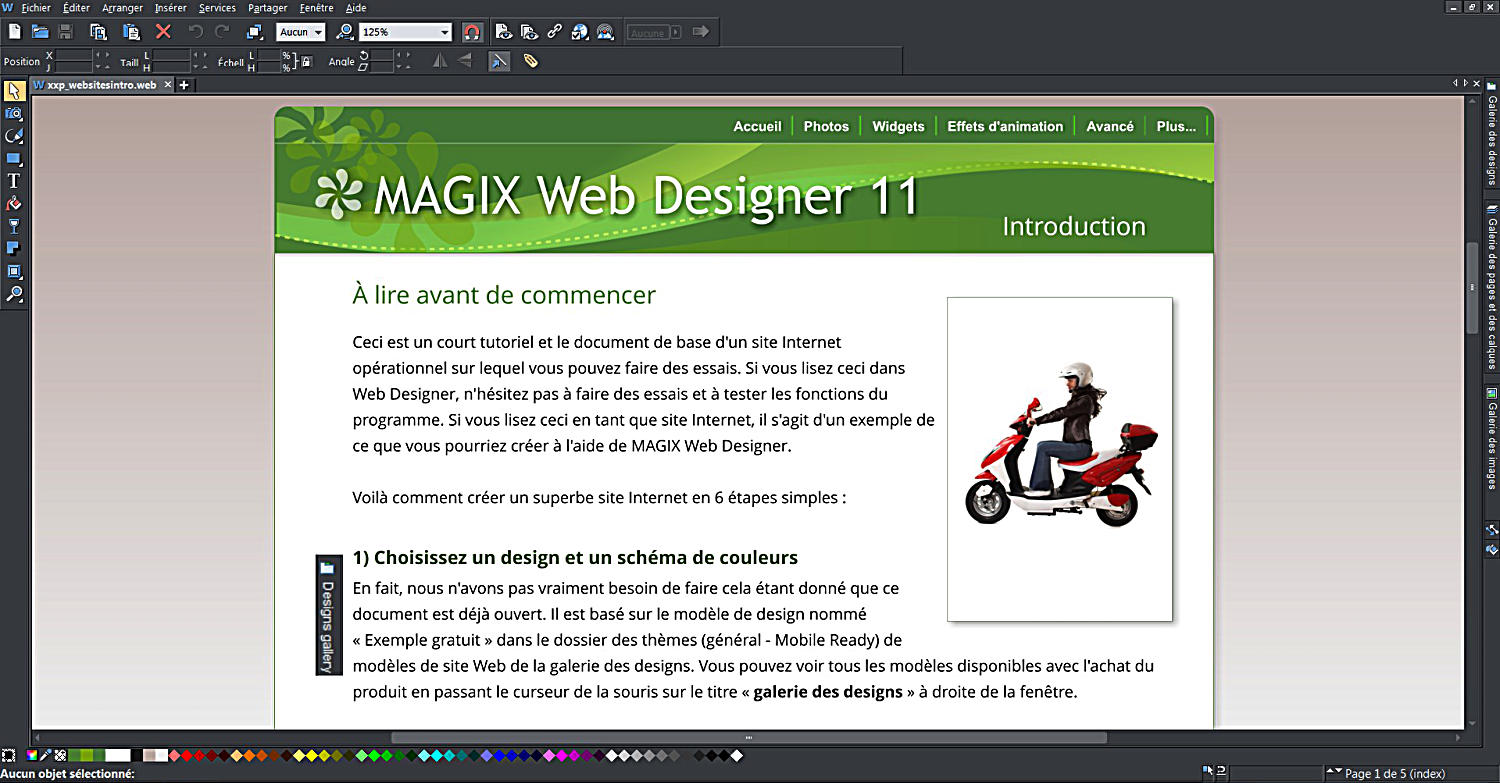Screen dimensions: 1500x783
Task: Select the Rectangle shape tool
Action: pos(14,158)
